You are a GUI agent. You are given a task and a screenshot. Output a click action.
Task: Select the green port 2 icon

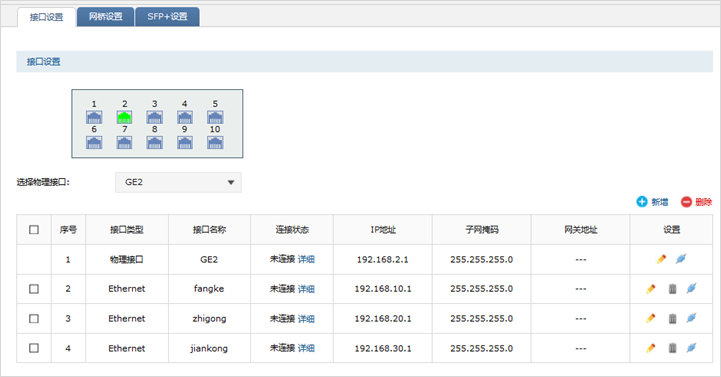pos(124,117)
